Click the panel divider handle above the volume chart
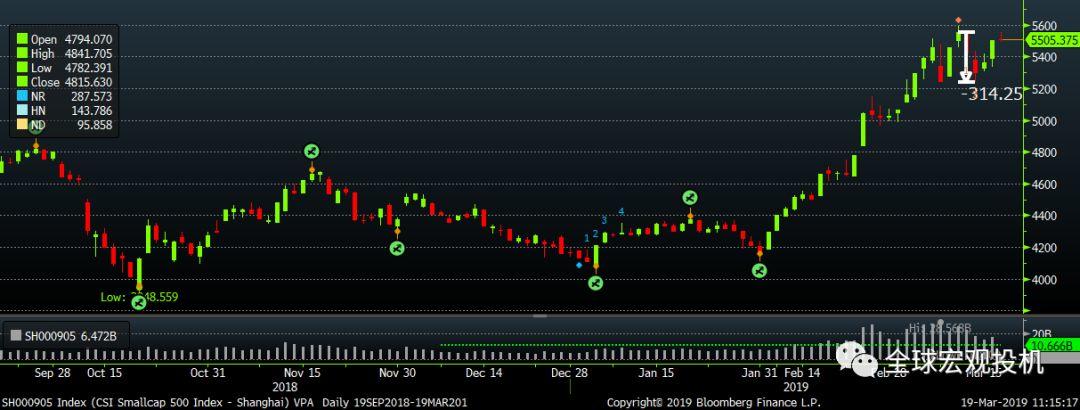The height and width of the screenshot is (410, 1080). 540,316
